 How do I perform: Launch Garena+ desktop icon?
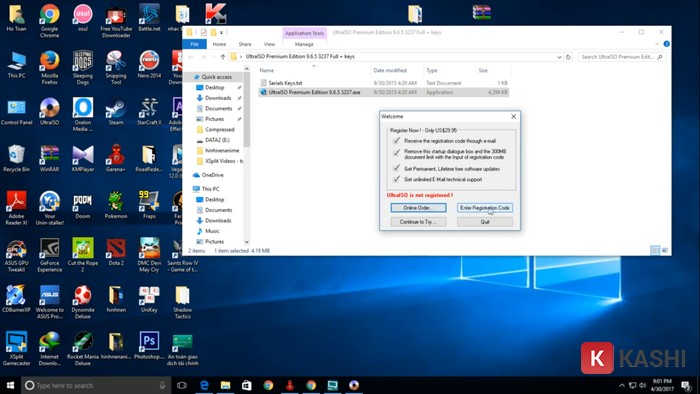click(116, 158)
